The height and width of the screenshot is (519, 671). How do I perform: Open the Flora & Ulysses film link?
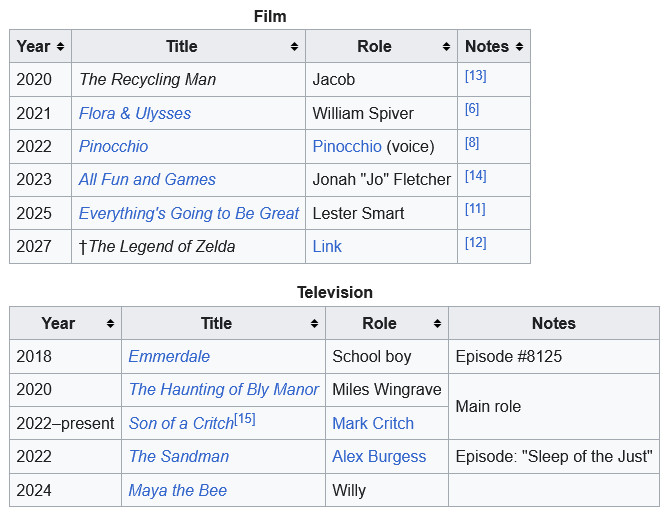(x=135, y=113)
